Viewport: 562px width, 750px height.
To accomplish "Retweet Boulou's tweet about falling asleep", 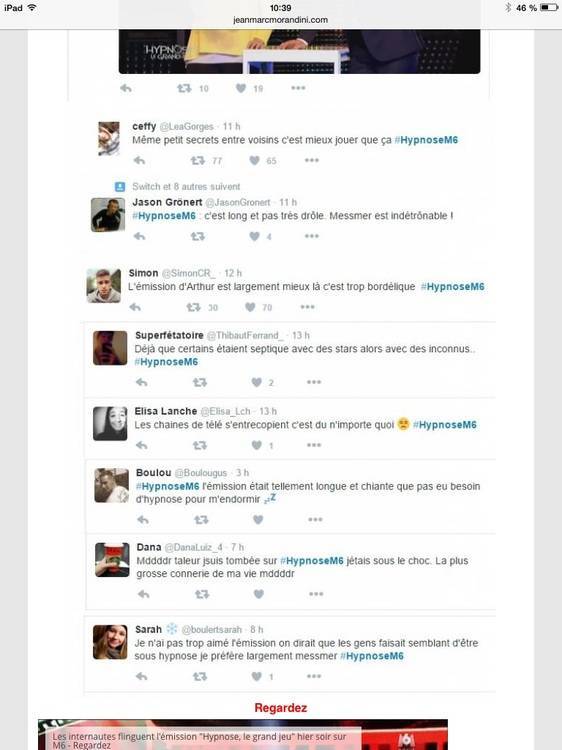I will click(x=201, y=519).
